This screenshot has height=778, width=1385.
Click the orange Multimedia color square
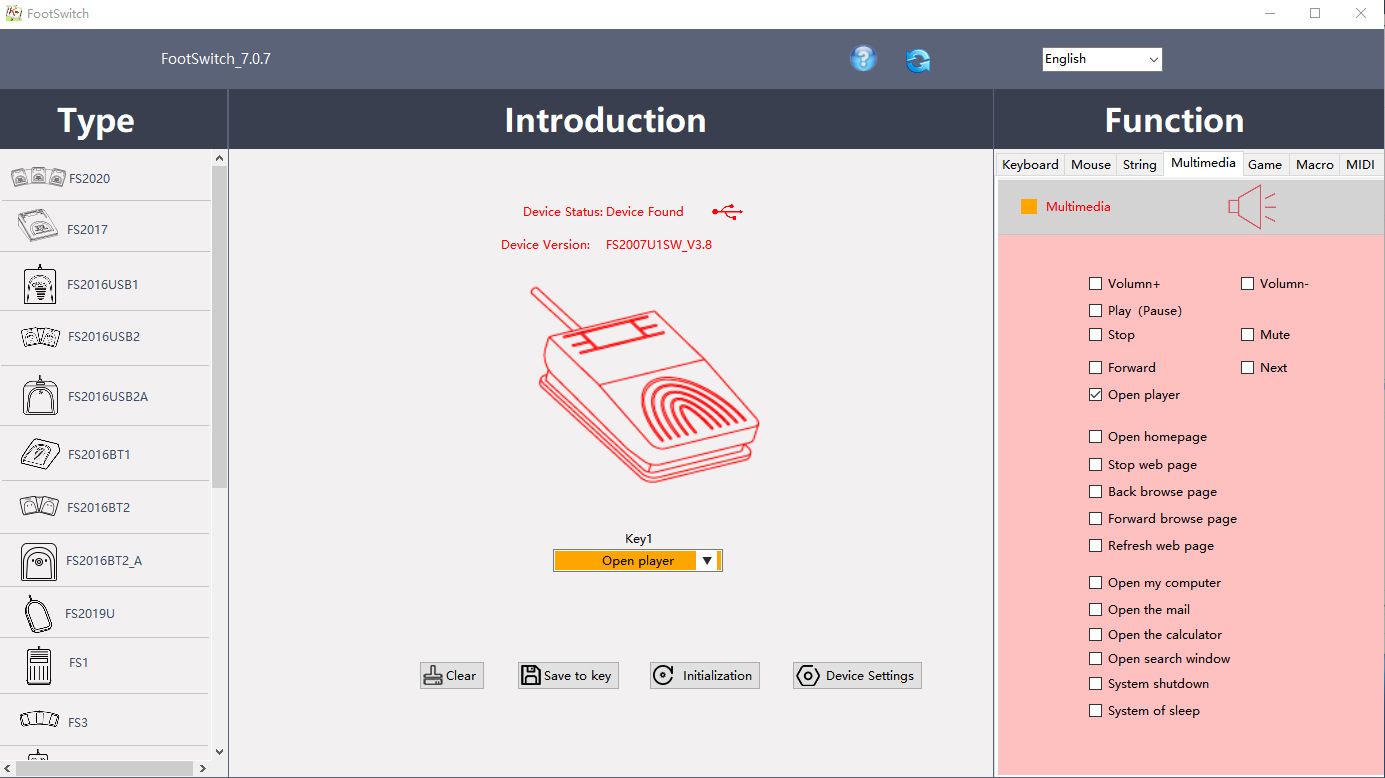[1029, 207]
